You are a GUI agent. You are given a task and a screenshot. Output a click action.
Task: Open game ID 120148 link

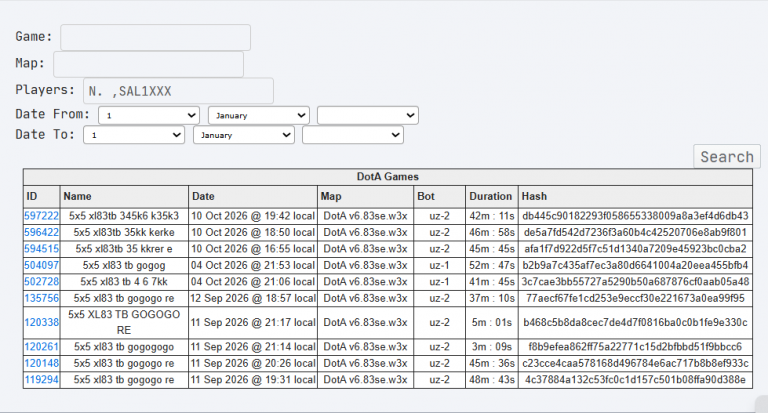pyautogui.click(x=41, y=364)
